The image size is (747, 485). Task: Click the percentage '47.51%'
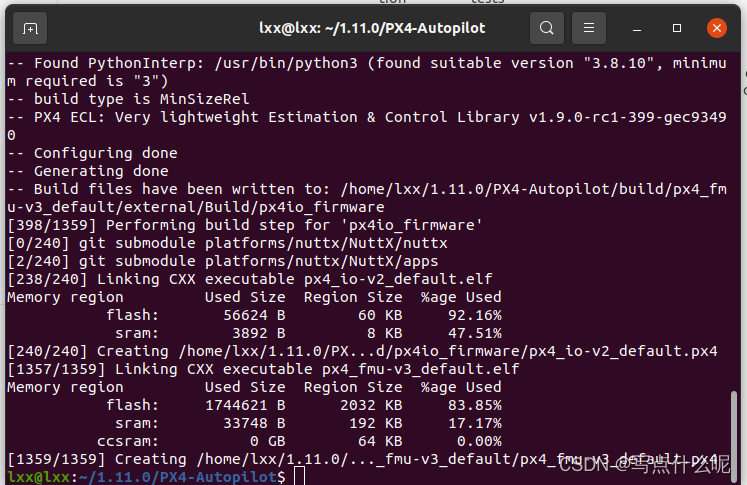pyautogui.click(x=474, y=333)
